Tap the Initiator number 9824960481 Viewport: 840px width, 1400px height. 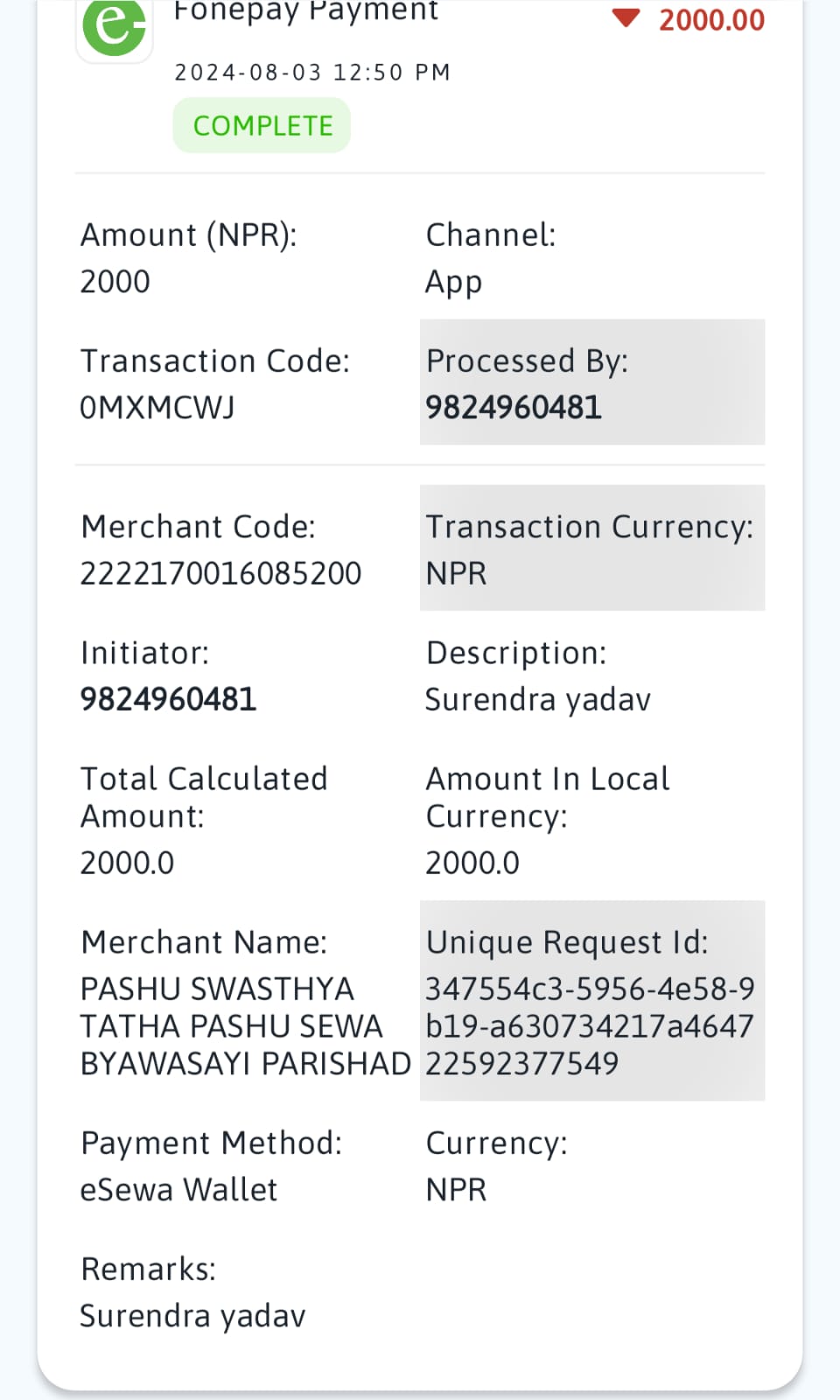pyautogui.click(x=168, y=699)
